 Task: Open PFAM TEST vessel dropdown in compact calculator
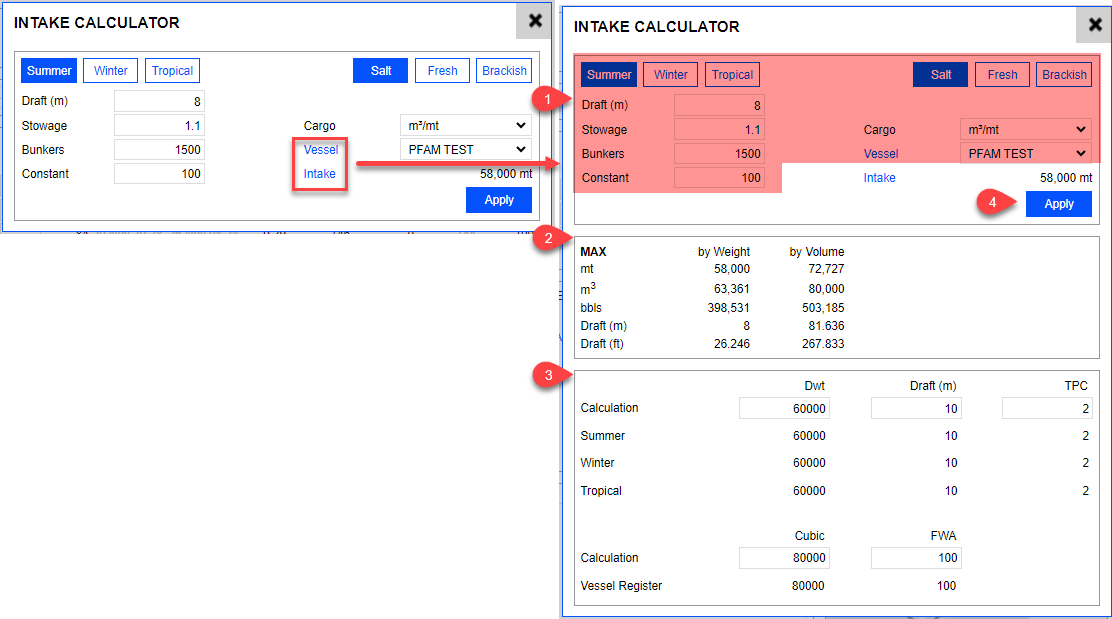tap(465, 150)
